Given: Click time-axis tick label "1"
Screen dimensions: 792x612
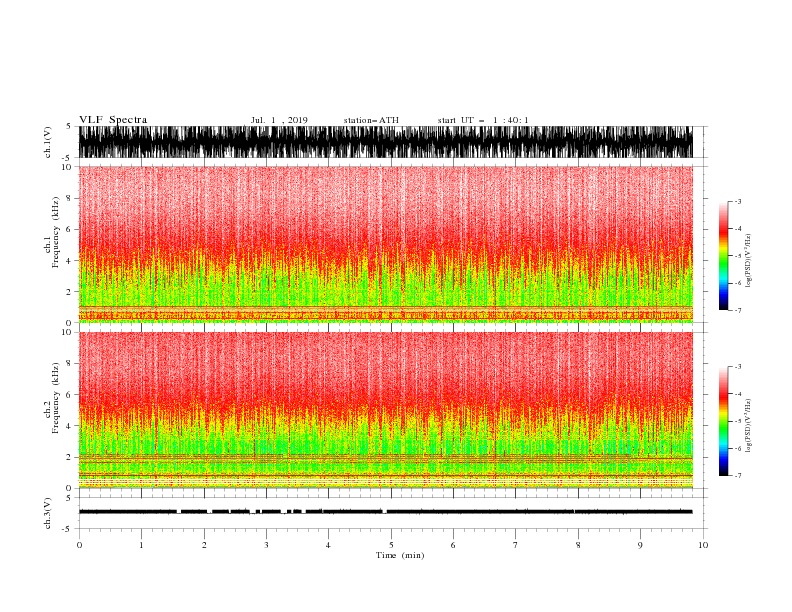Looking at the screenshot, I should point(141,545).
